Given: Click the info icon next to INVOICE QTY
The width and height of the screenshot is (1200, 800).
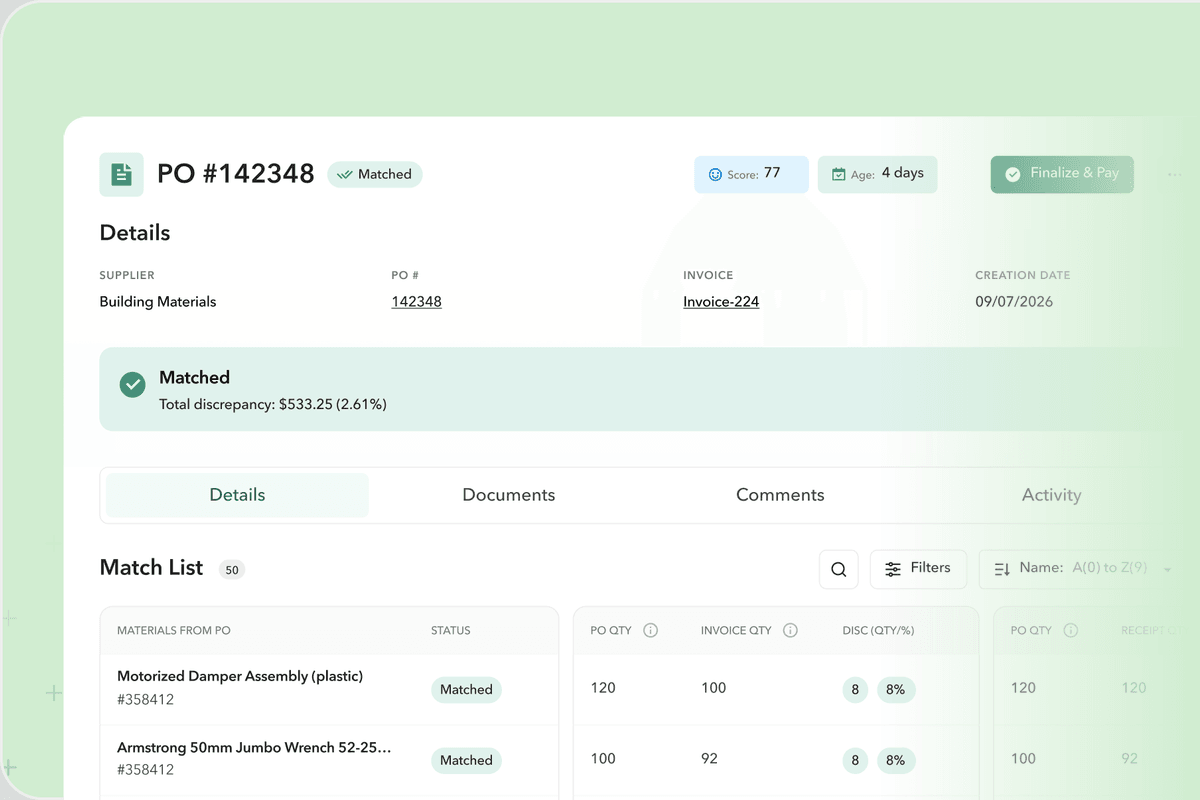Looking at the screenshot, I should click(x=790, y=630).
